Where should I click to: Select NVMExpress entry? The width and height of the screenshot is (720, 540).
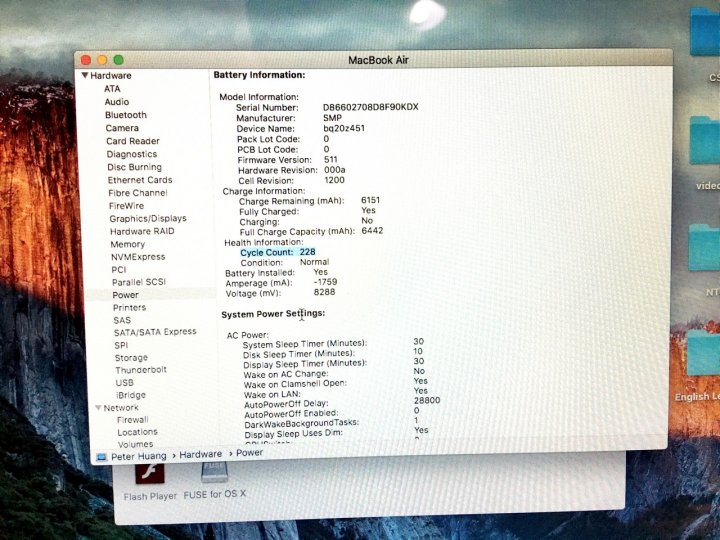138,257
